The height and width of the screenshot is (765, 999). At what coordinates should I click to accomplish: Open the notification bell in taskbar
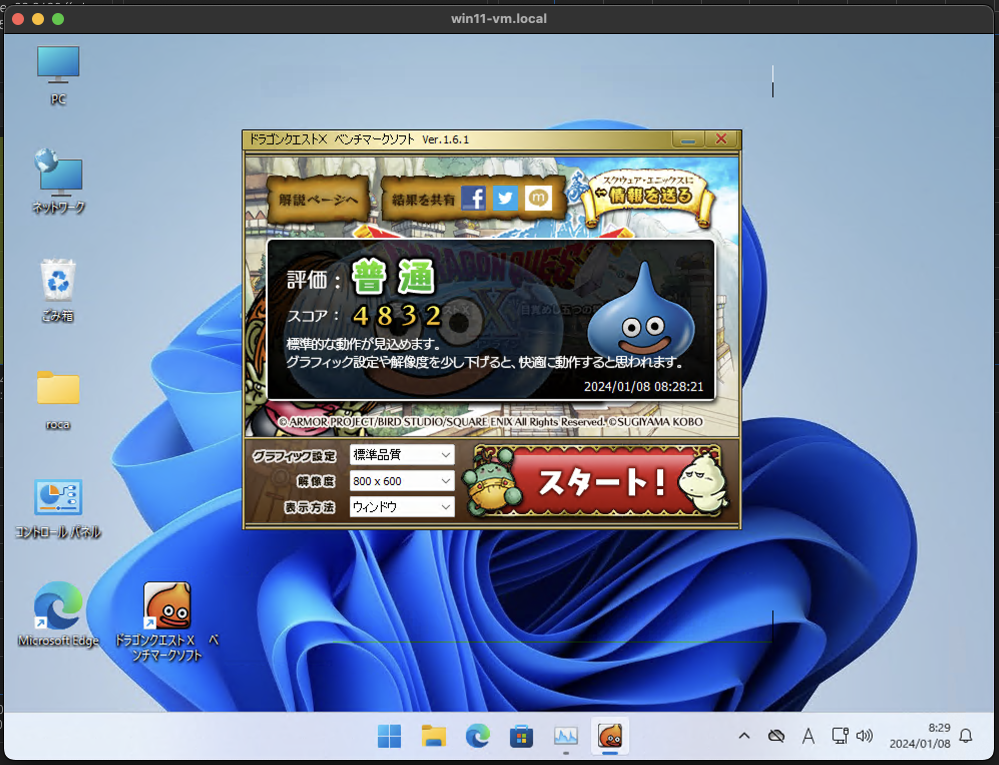pyautogui.click(x=966, y=736)
